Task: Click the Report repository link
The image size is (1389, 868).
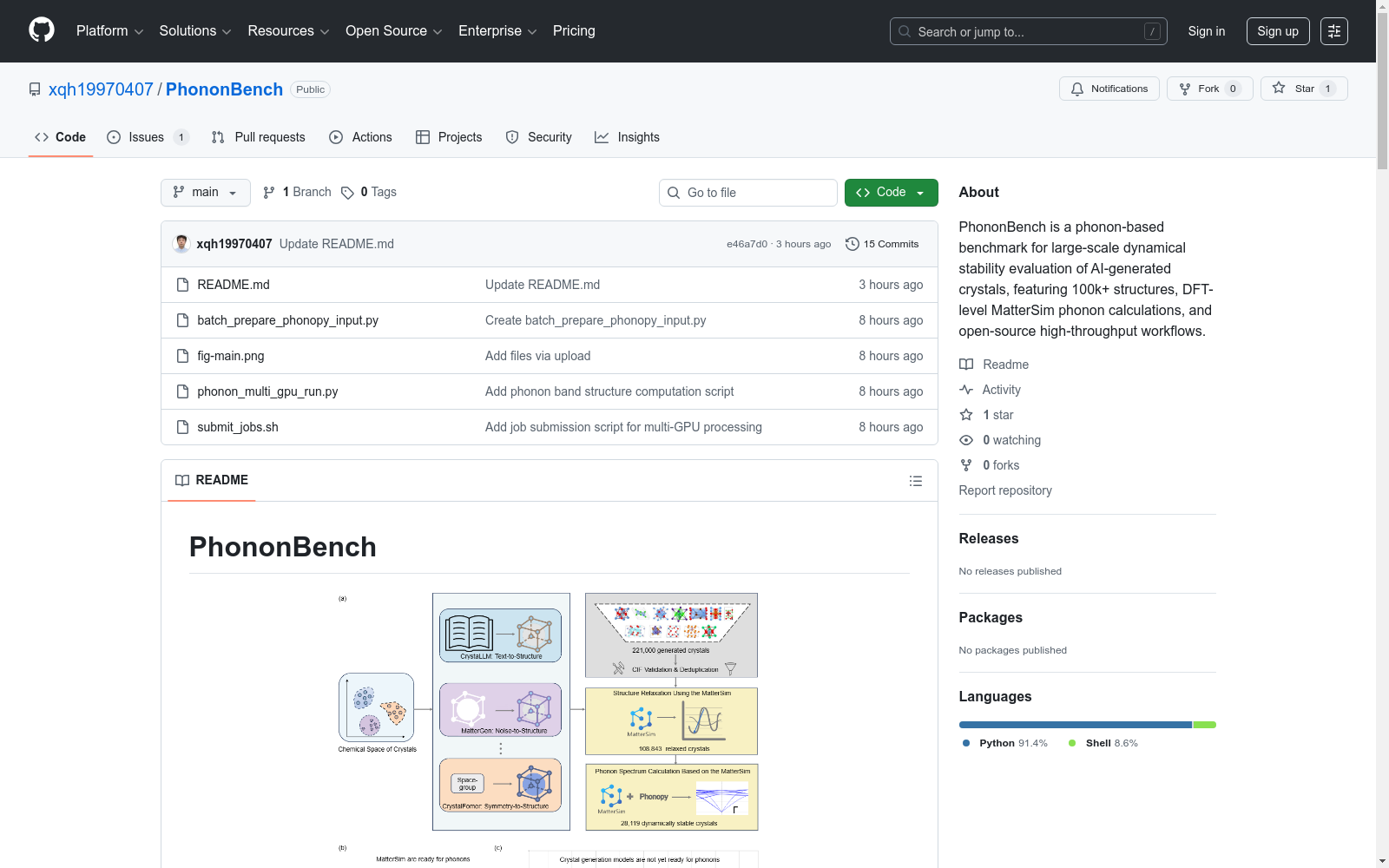Action: pos(1005,490)
